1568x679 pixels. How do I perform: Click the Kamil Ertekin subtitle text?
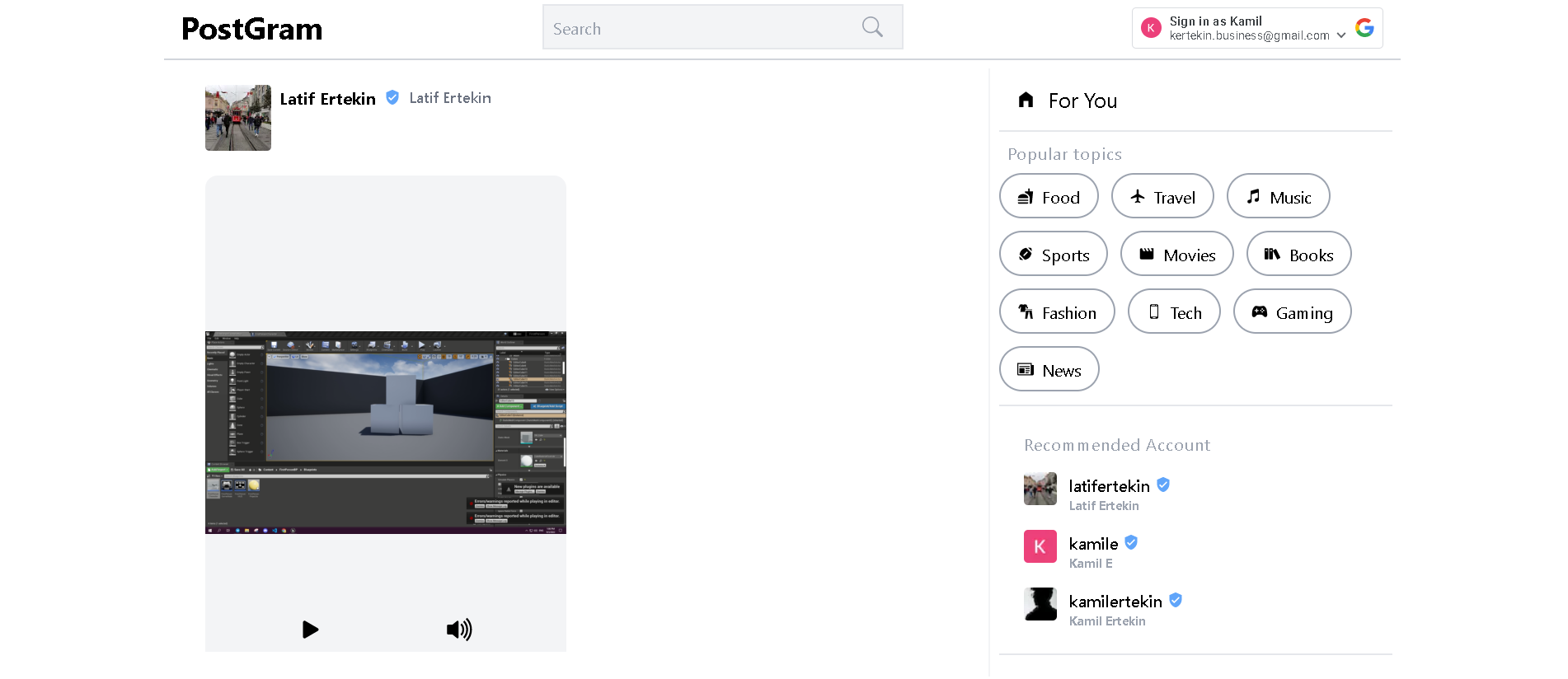click(1107, 621)
